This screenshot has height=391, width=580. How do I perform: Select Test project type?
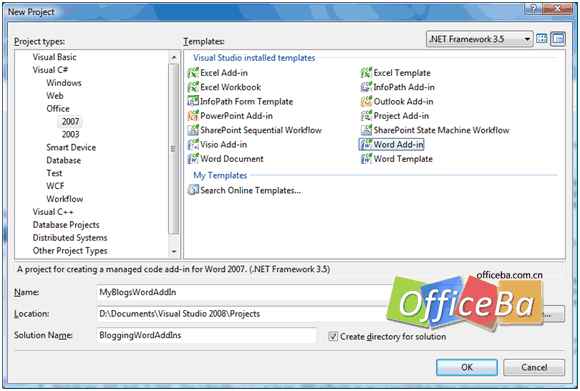54,173
